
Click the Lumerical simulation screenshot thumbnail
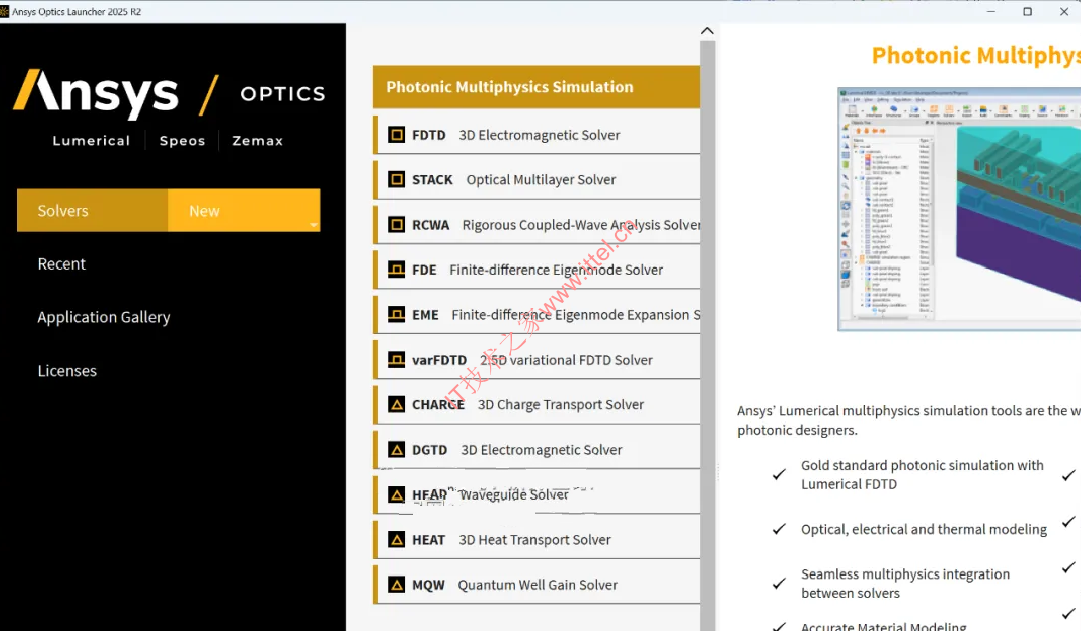(x=958, y=208)
